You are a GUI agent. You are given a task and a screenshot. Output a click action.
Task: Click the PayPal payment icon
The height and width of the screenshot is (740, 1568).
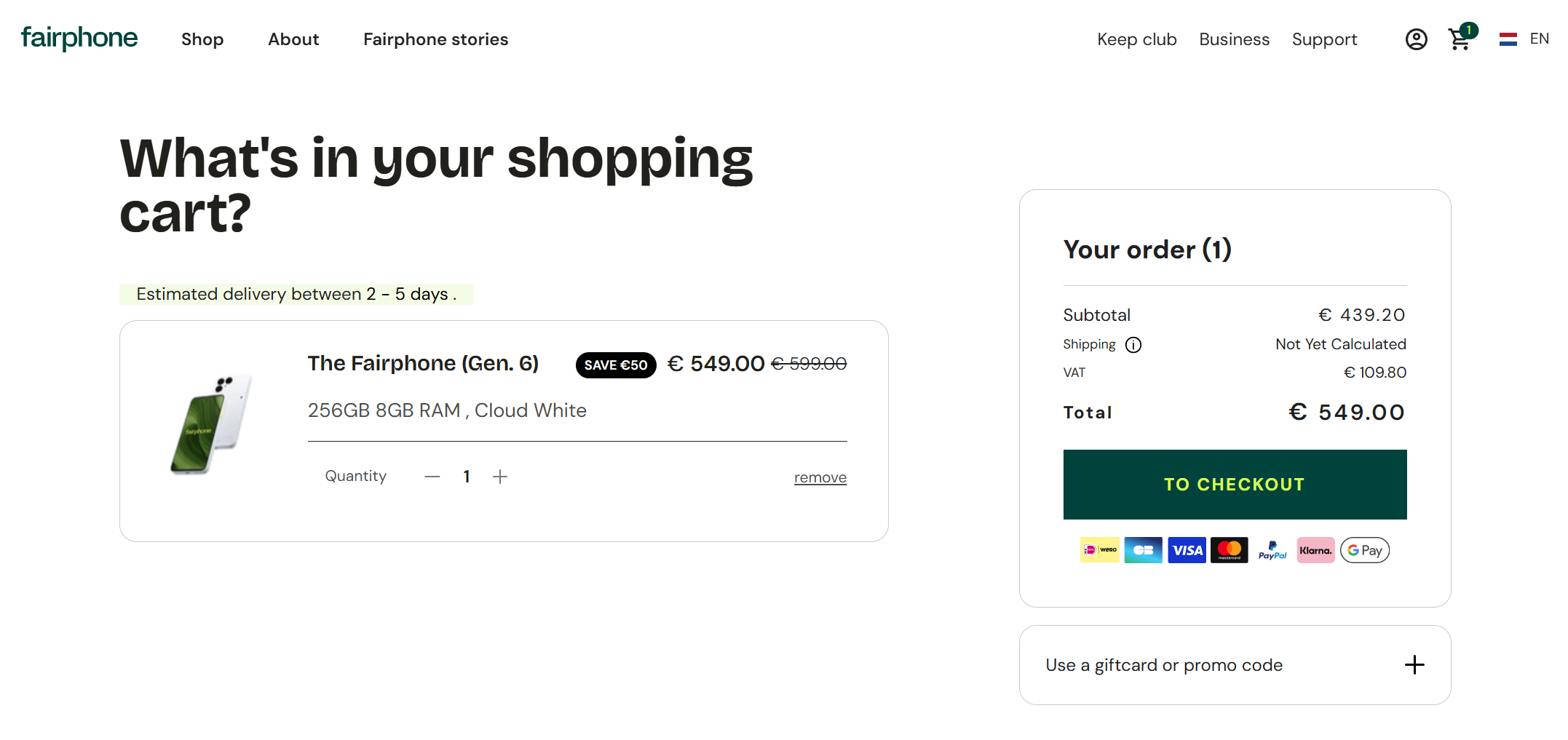coord(1272,550)
